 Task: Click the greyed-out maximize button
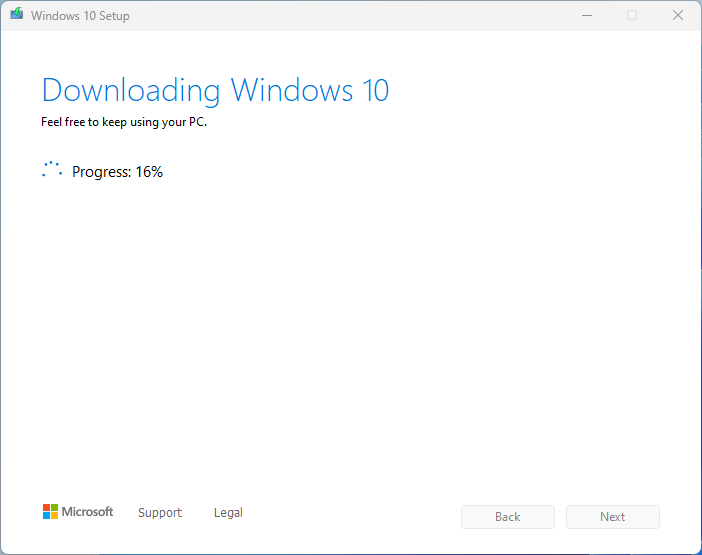632,16
